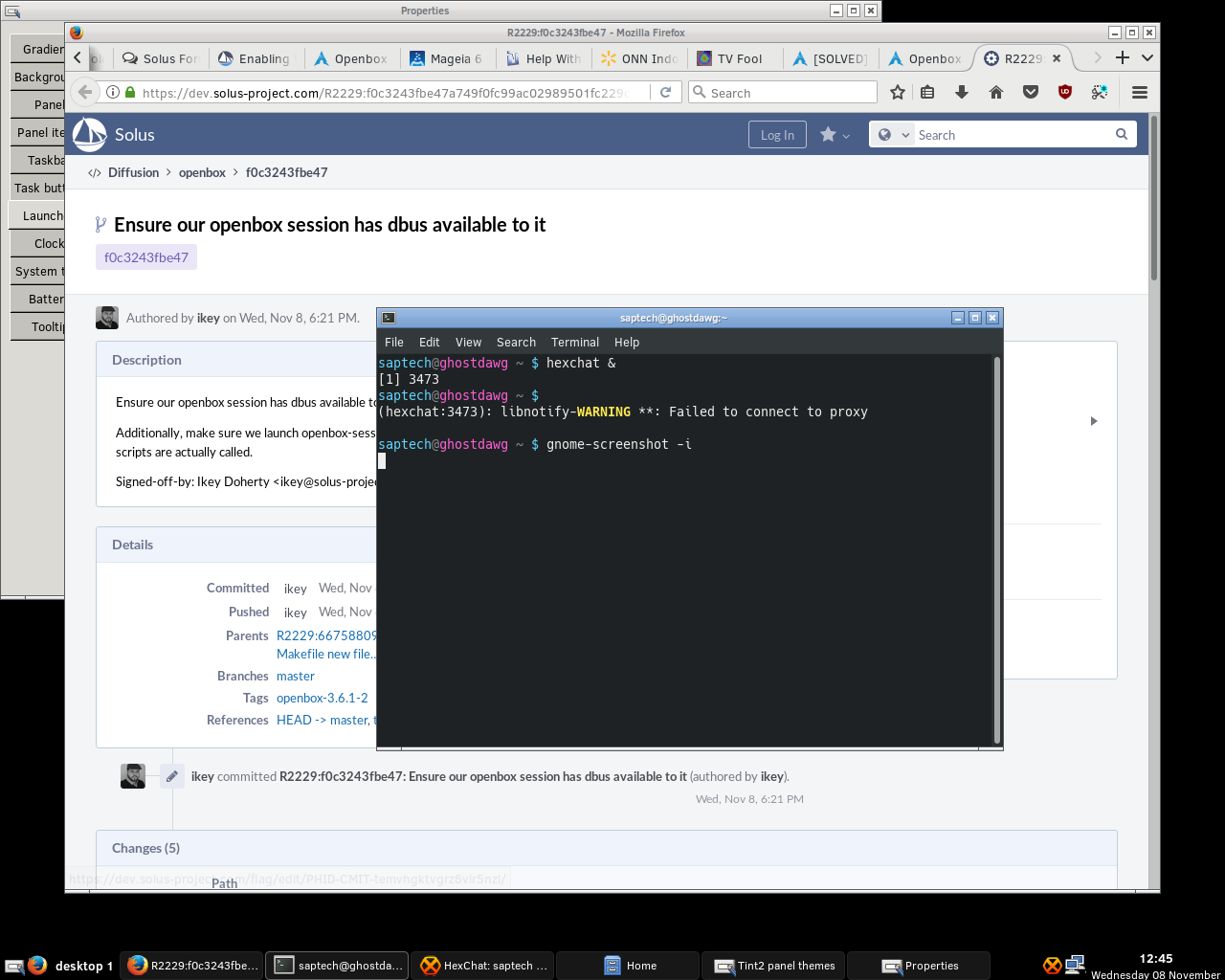The height and width of the screenshot is (980, 1225).
Task: Open the openbox-3.6.1-2 tag link
Action: (x=322, y=698)
